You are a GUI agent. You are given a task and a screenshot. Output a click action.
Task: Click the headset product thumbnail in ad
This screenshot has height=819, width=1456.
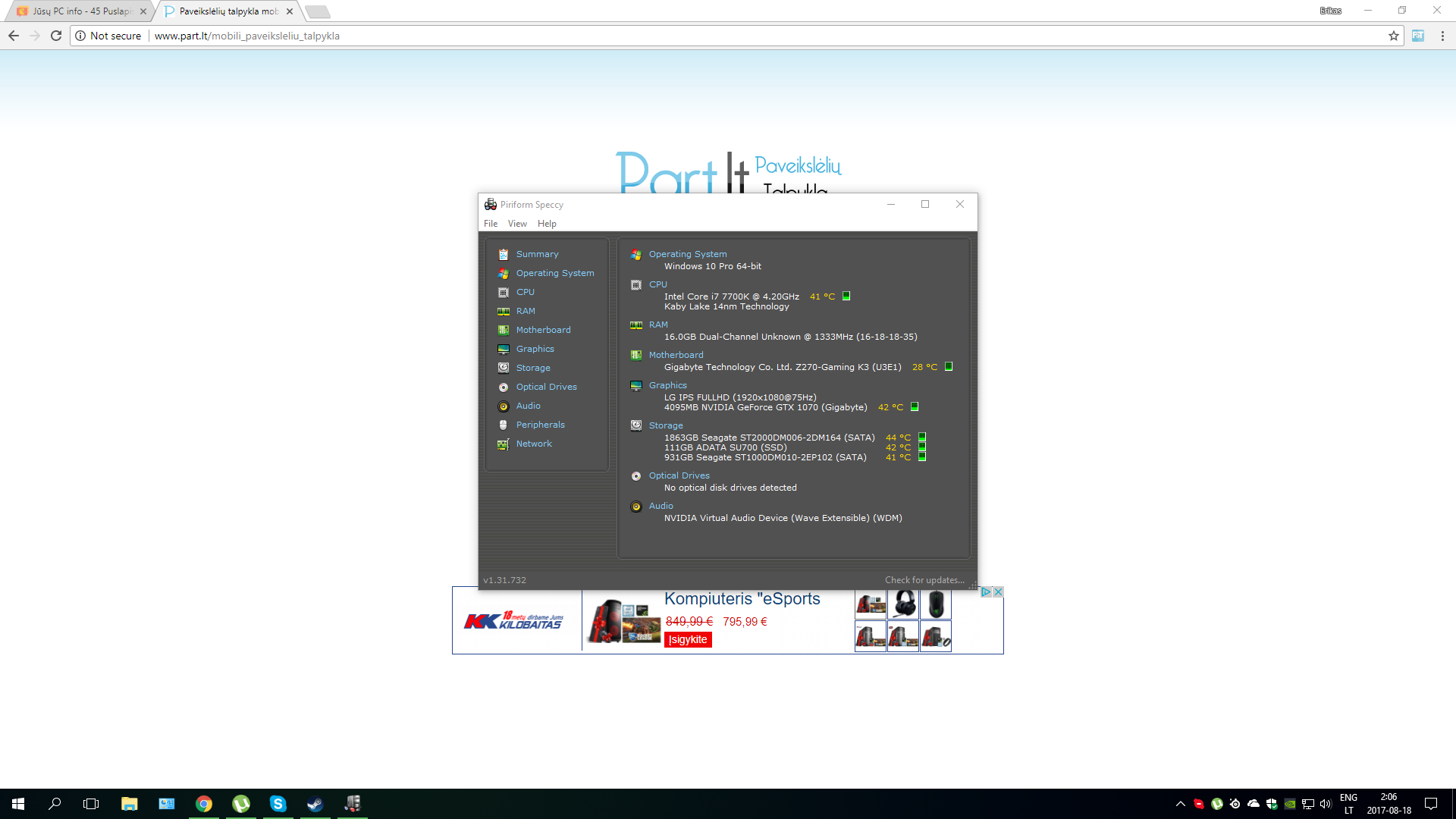tap(903, 604)
